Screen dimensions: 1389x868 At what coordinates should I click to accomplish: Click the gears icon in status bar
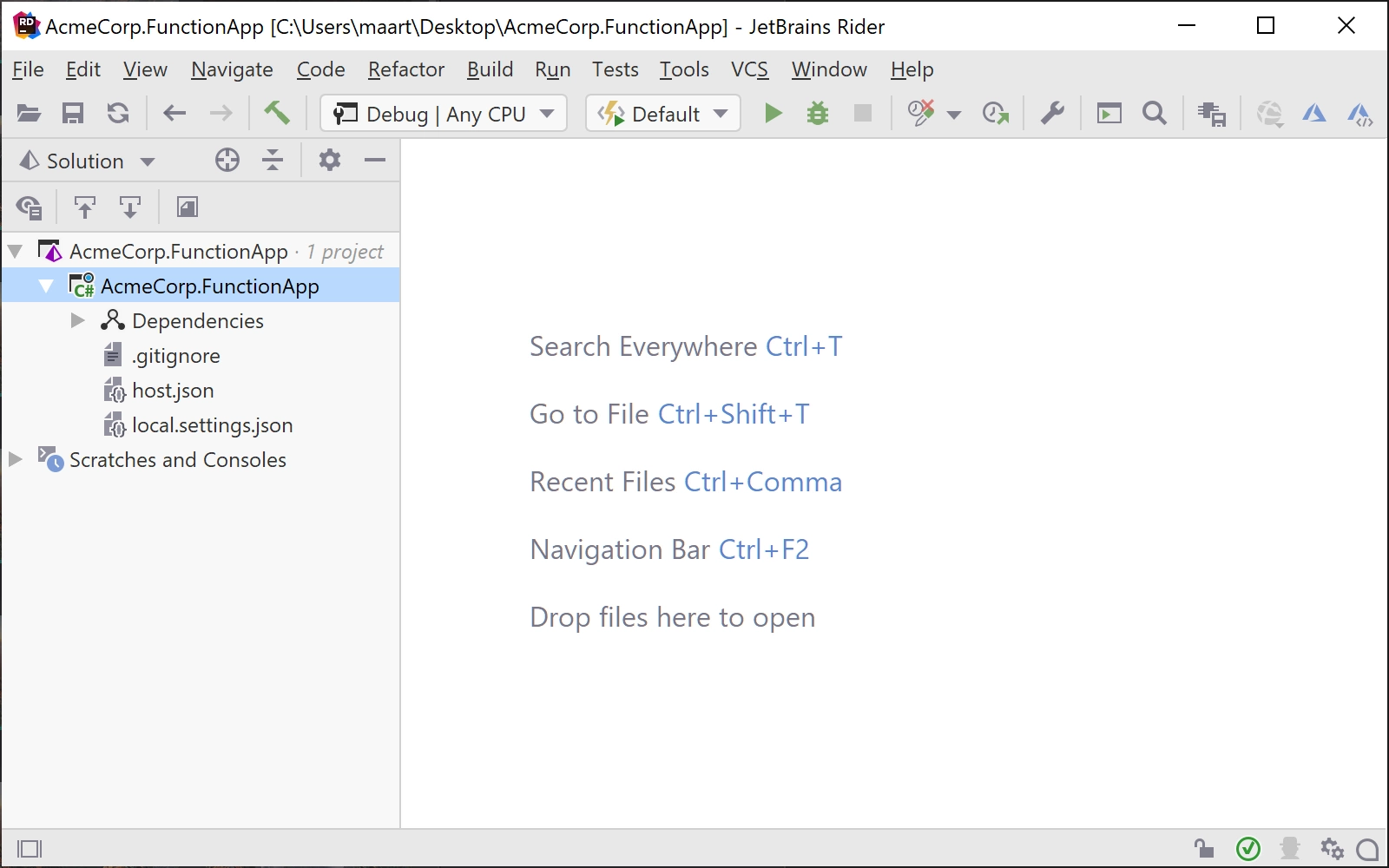point(1332,848)
